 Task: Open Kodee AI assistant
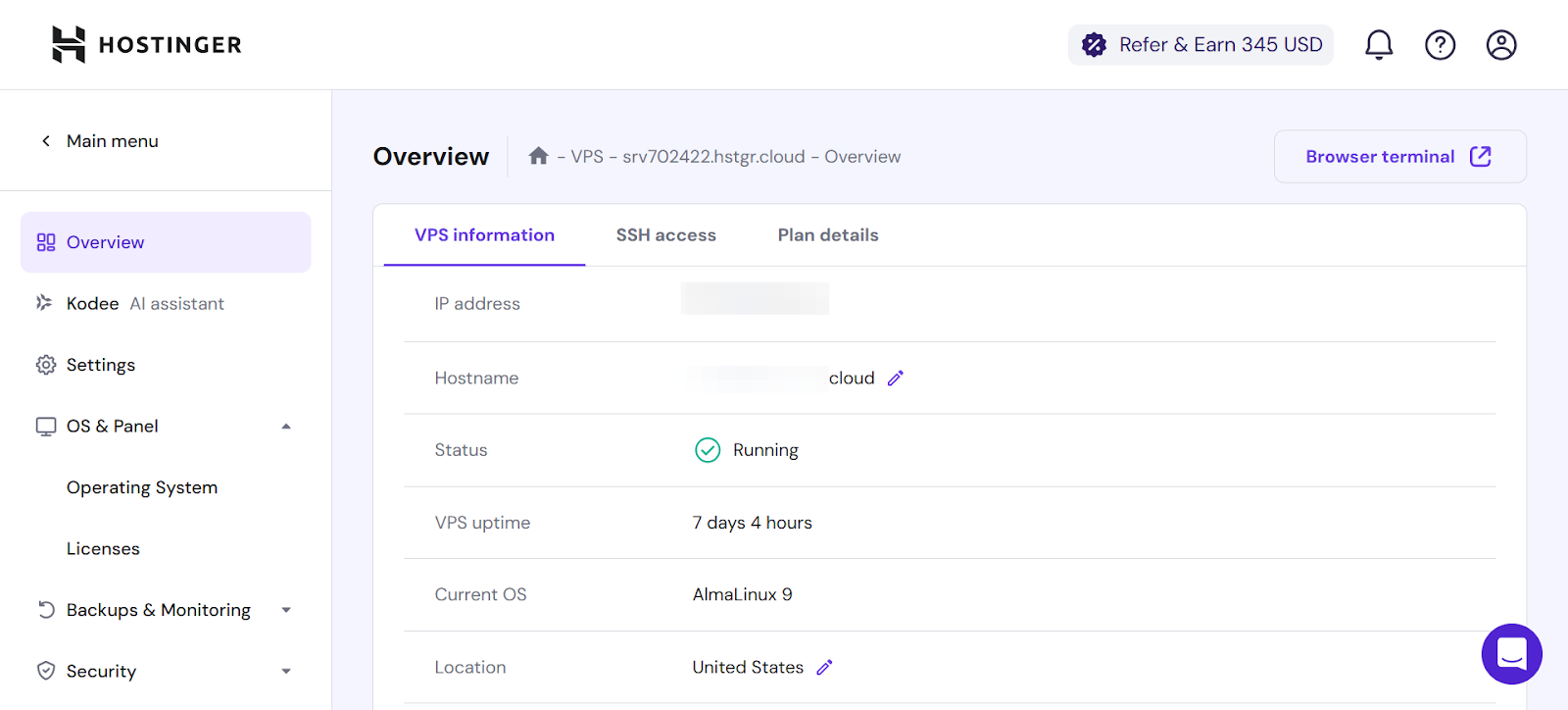[145, 304]
